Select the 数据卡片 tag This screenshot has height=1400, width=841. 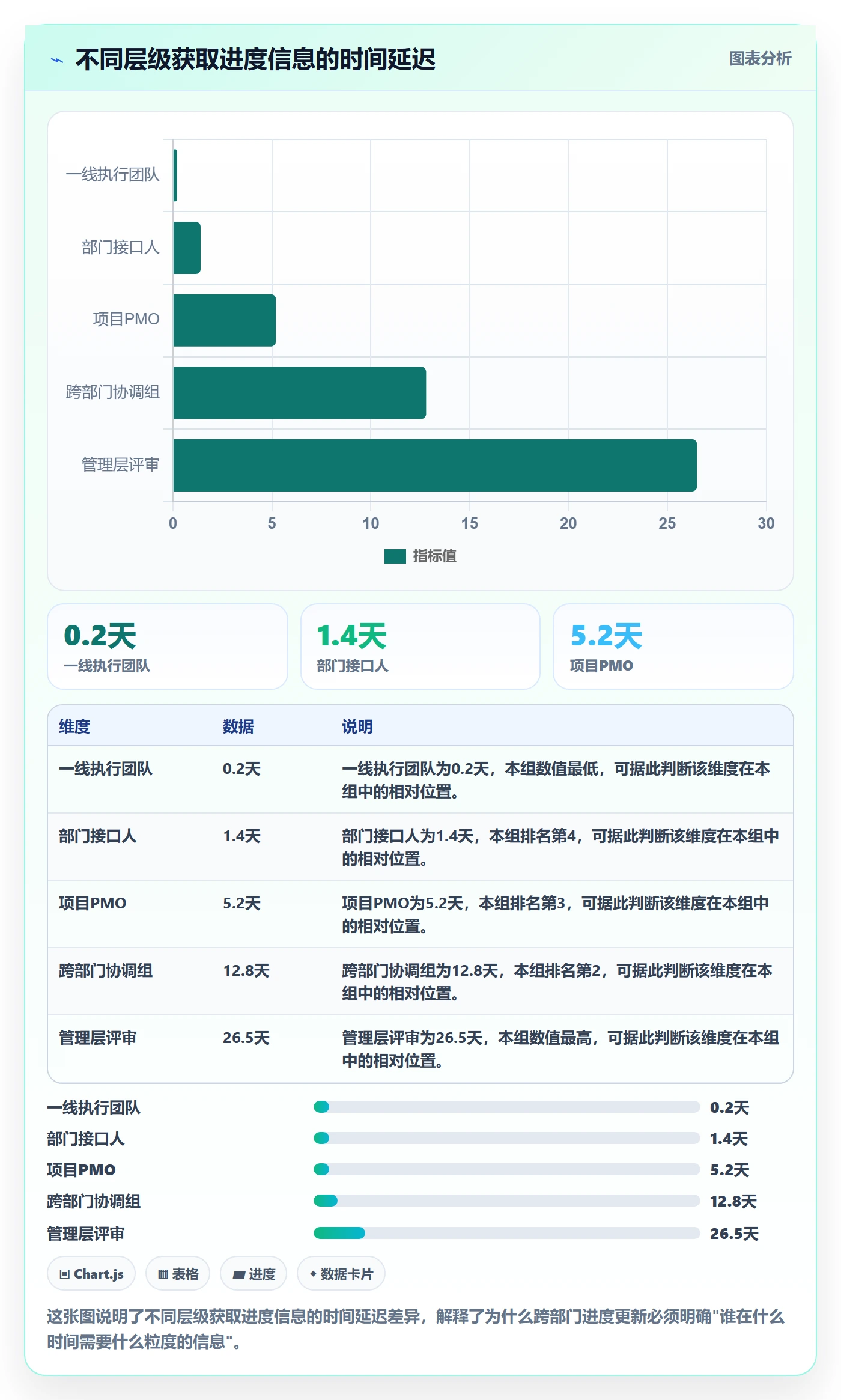[x=341, y=1274]
